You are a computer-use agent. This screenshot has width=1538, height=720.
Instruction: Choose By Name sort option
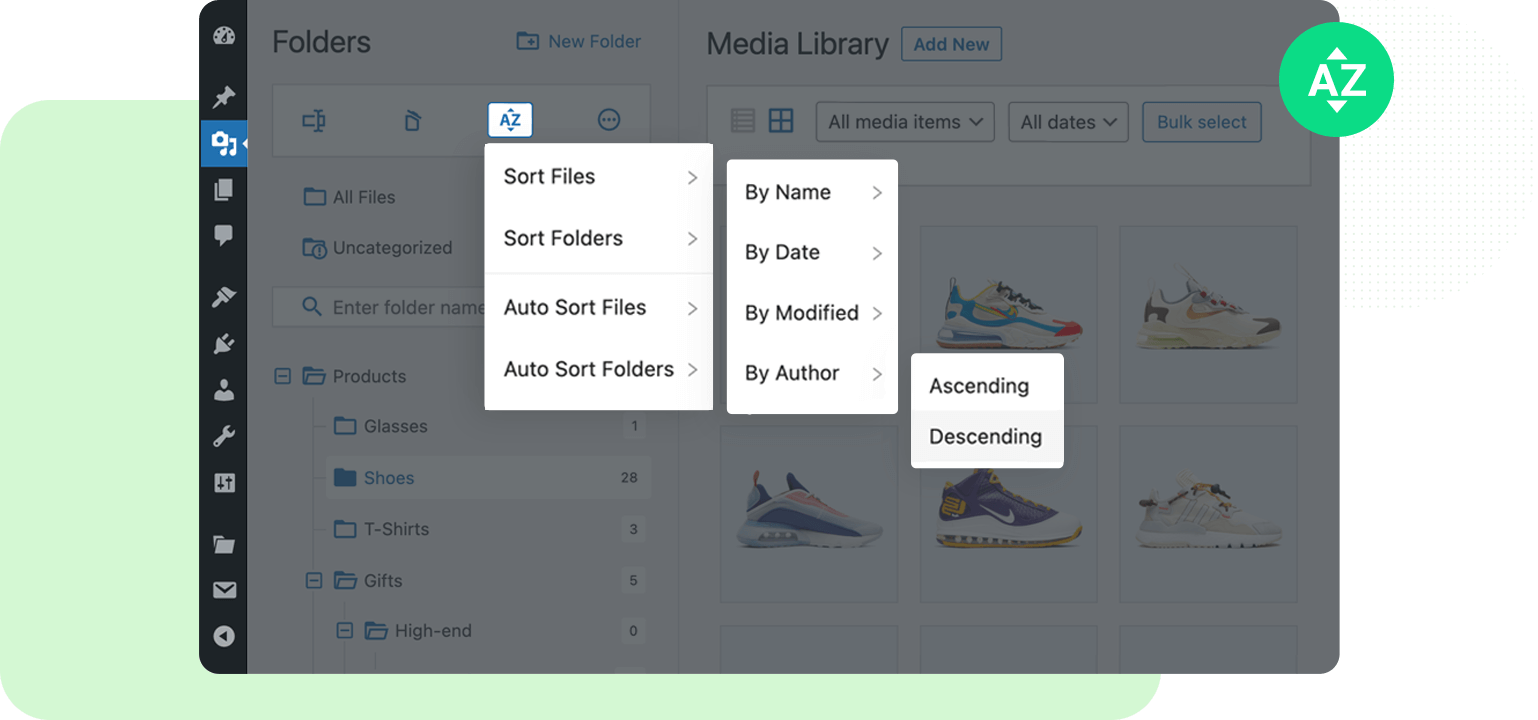pyautogui.click(x=812, y=193)
